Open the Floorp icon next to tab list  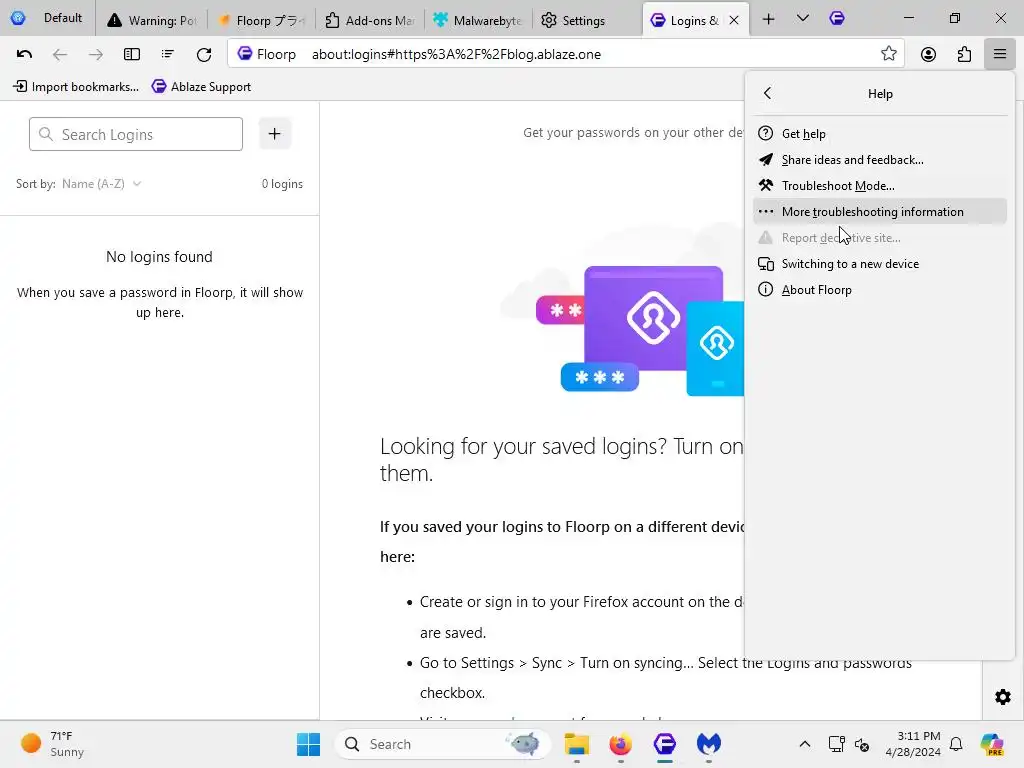coord(837,18)
